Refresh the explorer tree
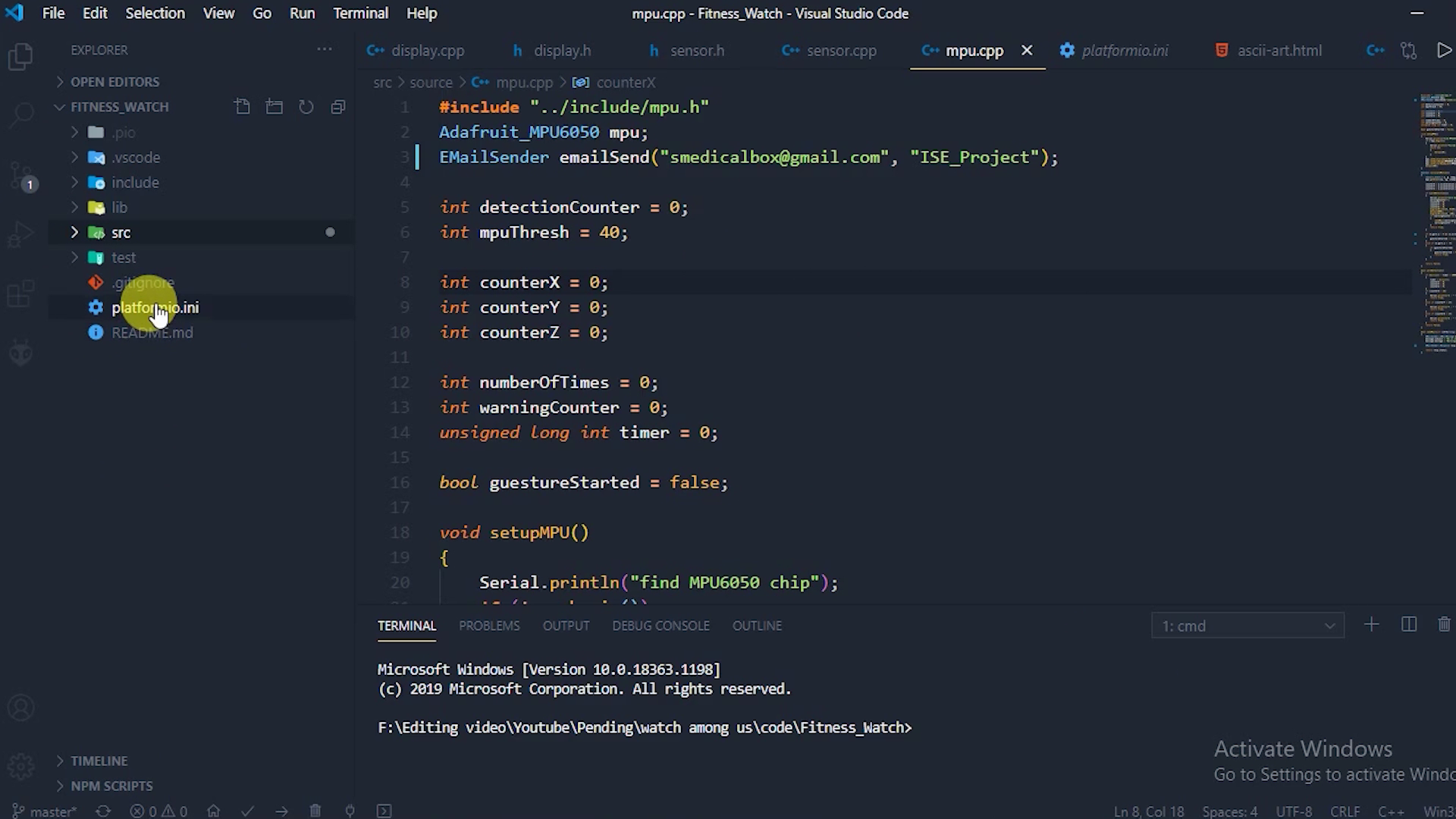Viewport: 1456px width, 819px height. (306, 107)
